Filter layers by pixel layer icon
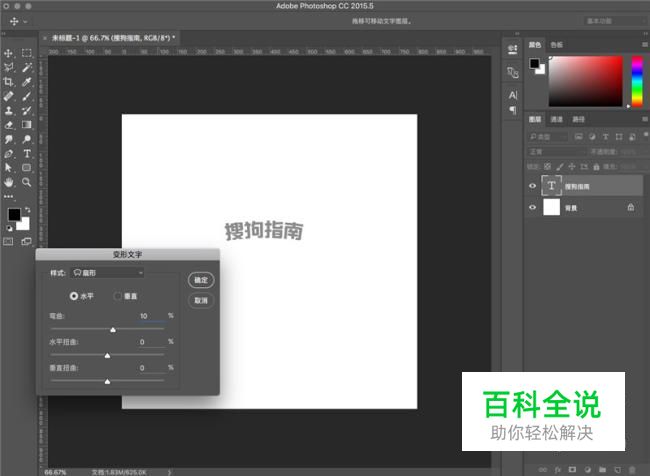The image size is (650, 476). 579,136
